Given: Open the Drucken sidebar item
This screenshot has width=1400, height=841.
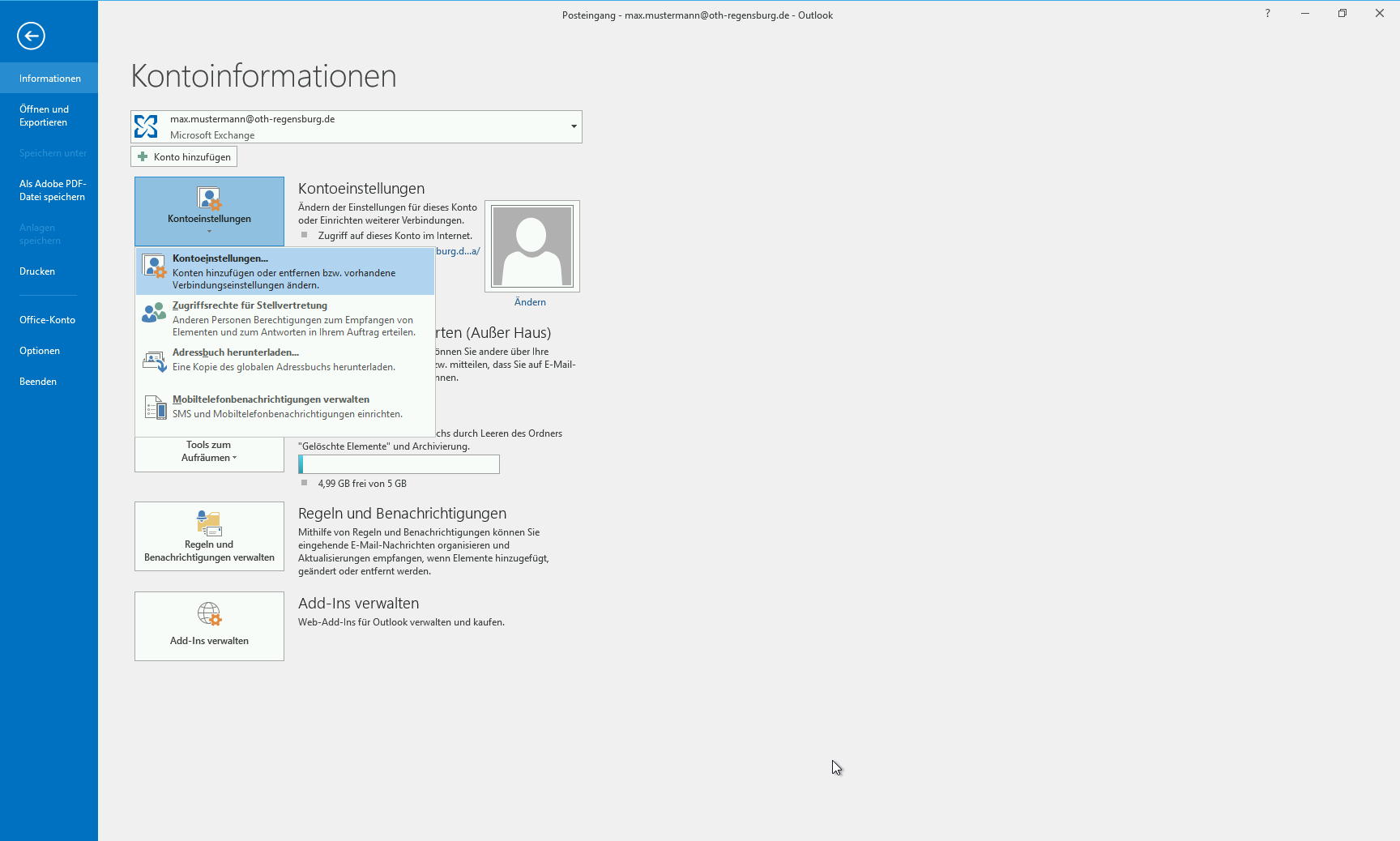Looking at the screenshot, I should pyautogui.click(x=37, y=271).
